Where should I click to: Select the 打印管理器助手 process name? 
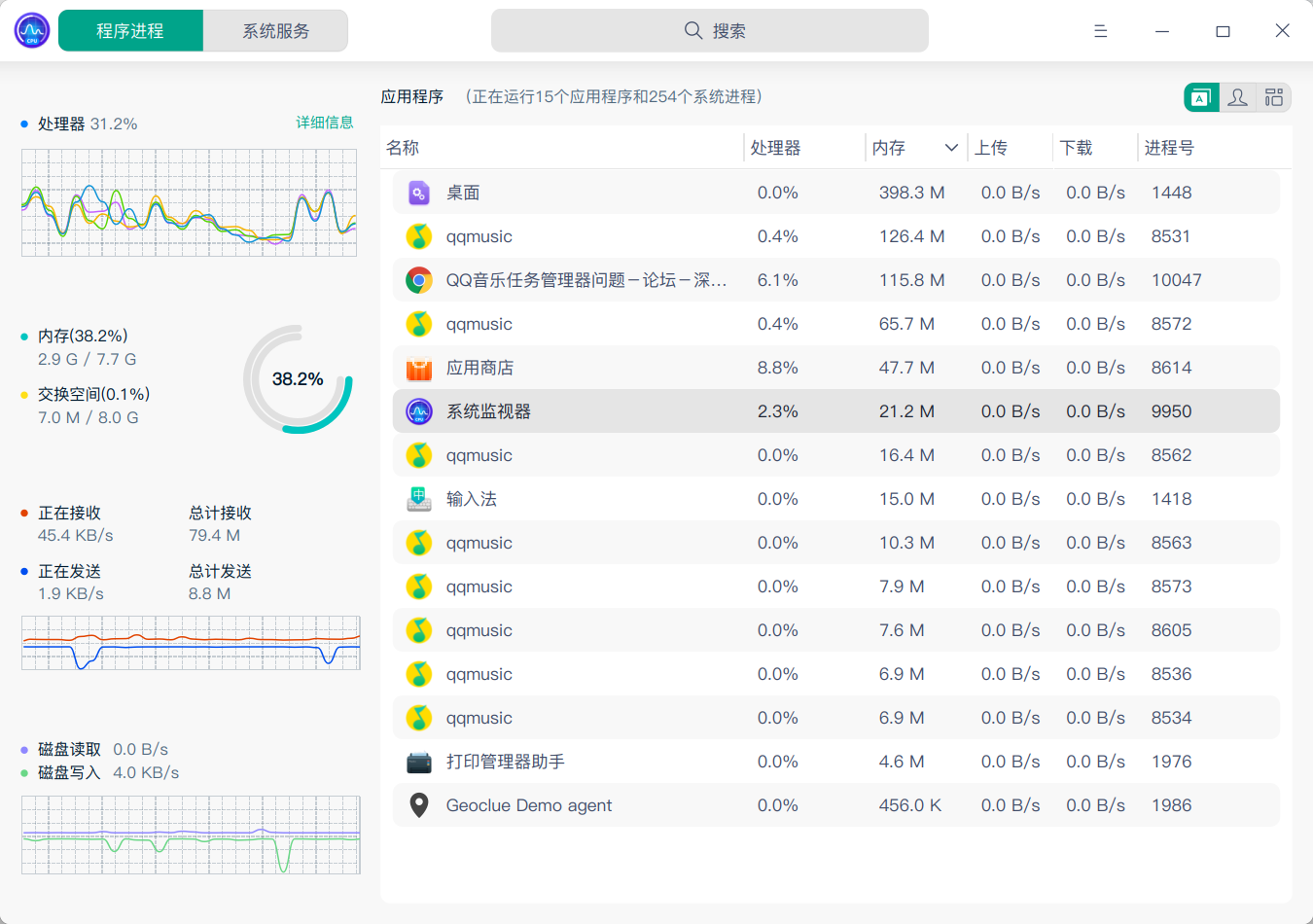pyautogui.click(x=506, y=762)
